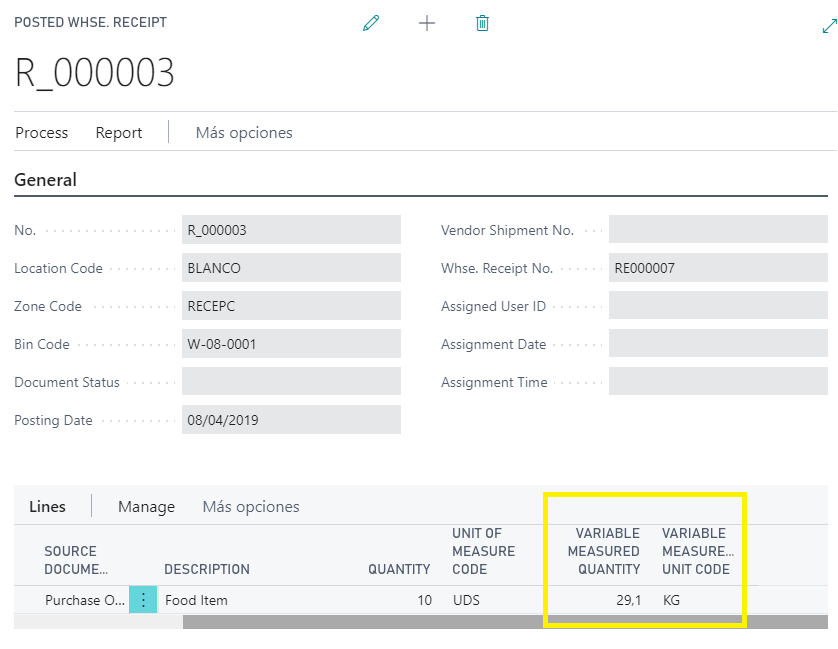838x649 pixels.
Task: Open the Report menu
Action: pos(119,133)
